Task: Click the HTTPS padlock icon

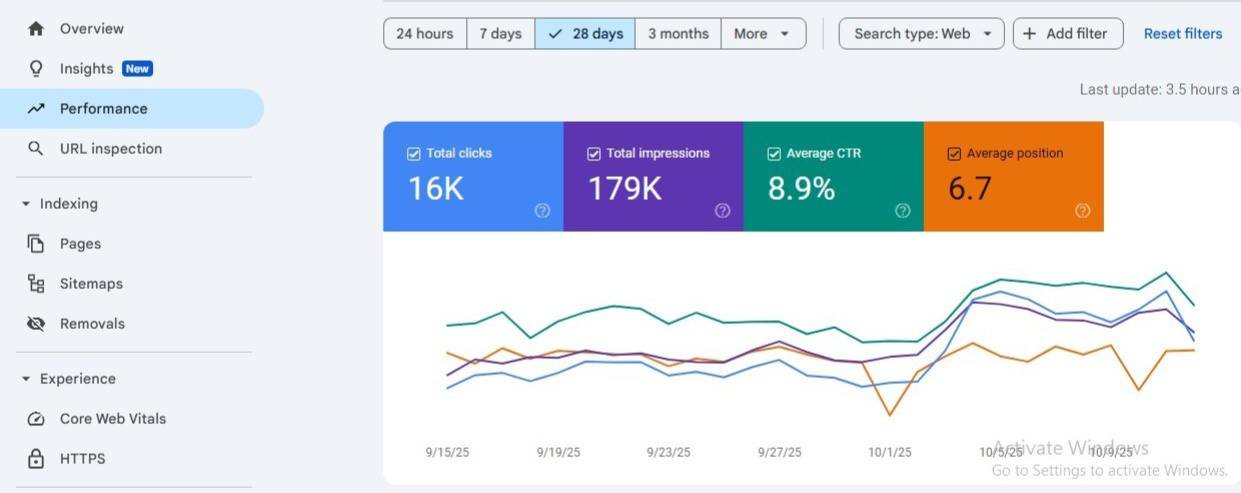Action: point(36,459)
